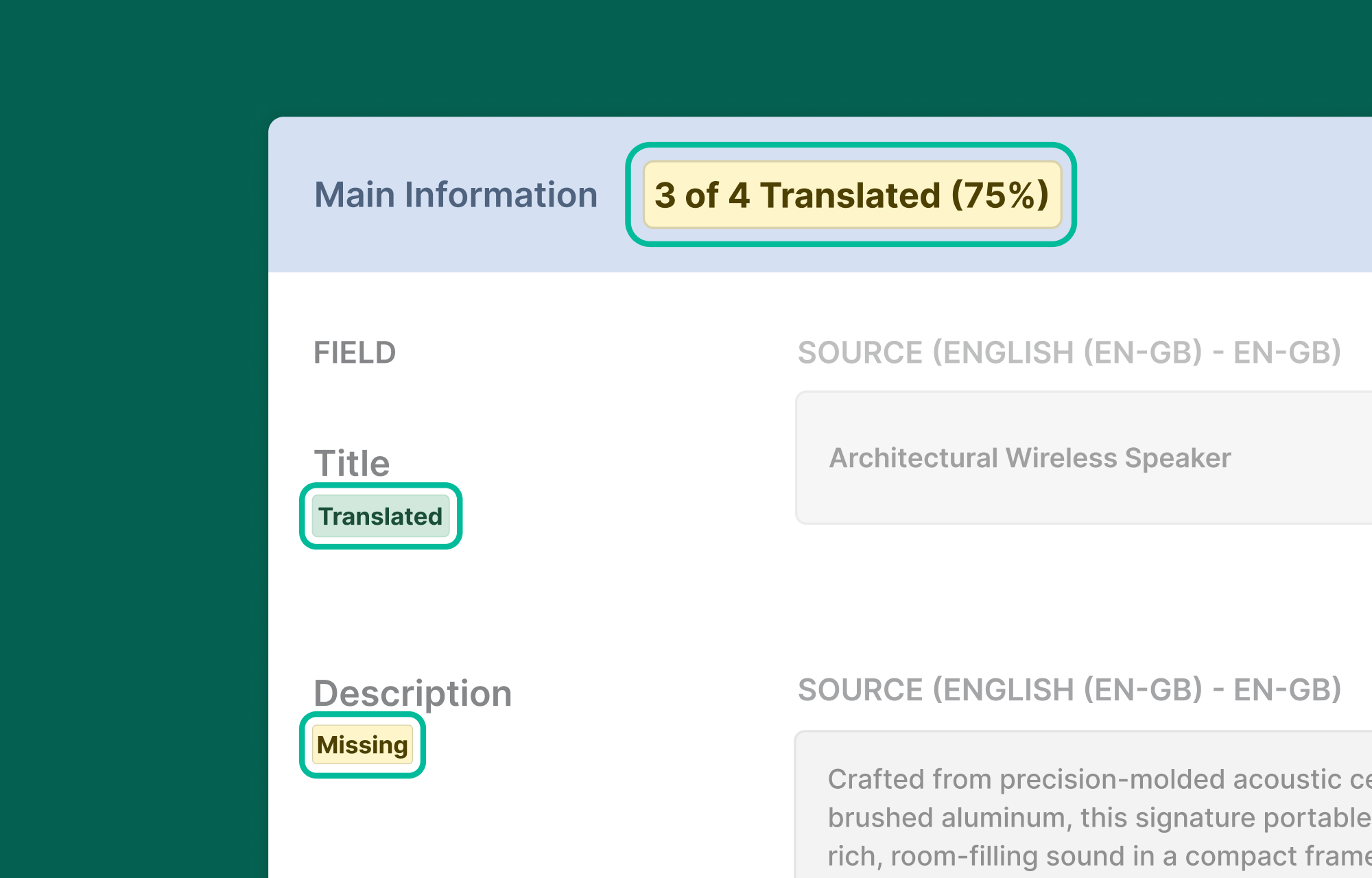Click the 'FIELD' column header
1372x878 pixels.
pyautogui.click(x=355, y=353)
